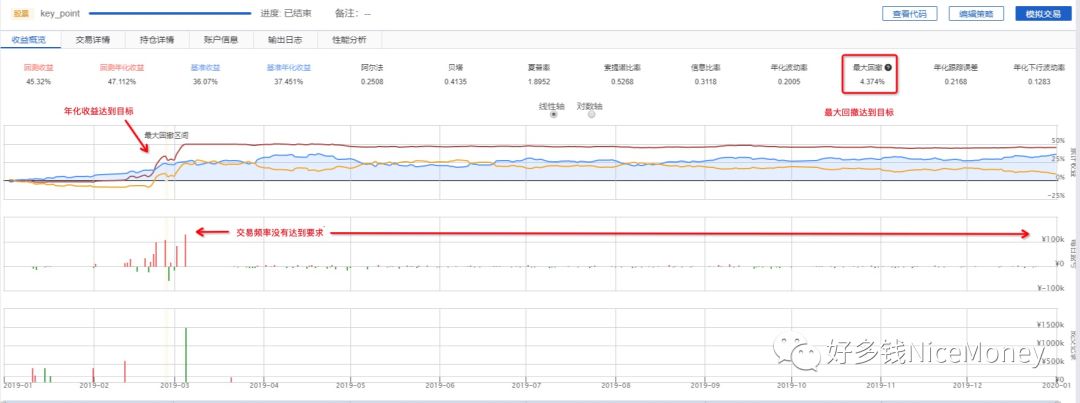
Task: Toggle the blue 基准年化收益 legend label
Action: [x=289, y=68]
